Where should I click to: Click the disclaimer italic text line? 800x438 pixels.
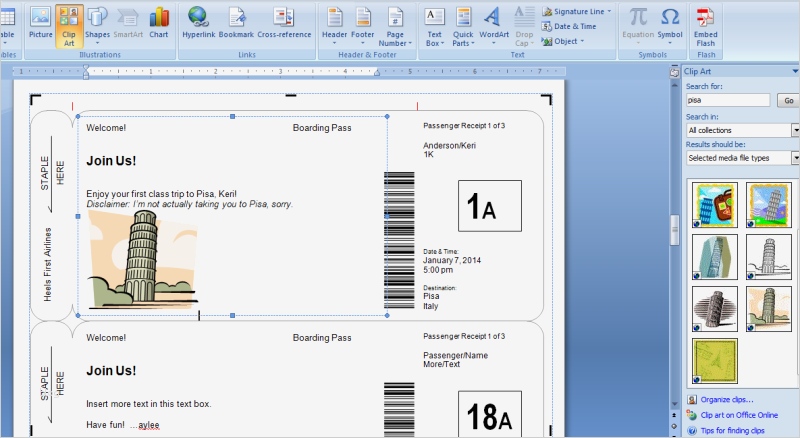pyautogui.click(x=189, y=204)
